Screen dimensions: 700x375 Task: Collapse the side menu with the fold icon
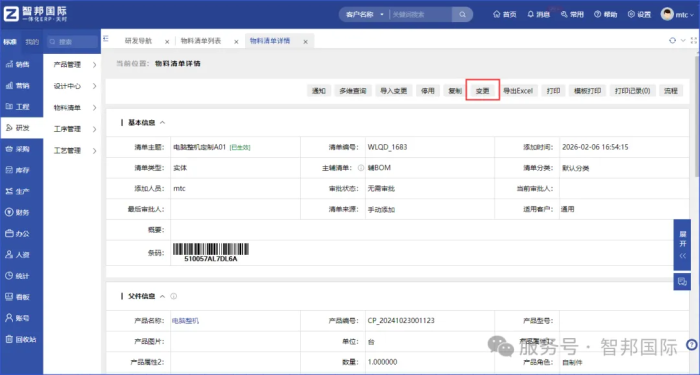pos(106,39)
